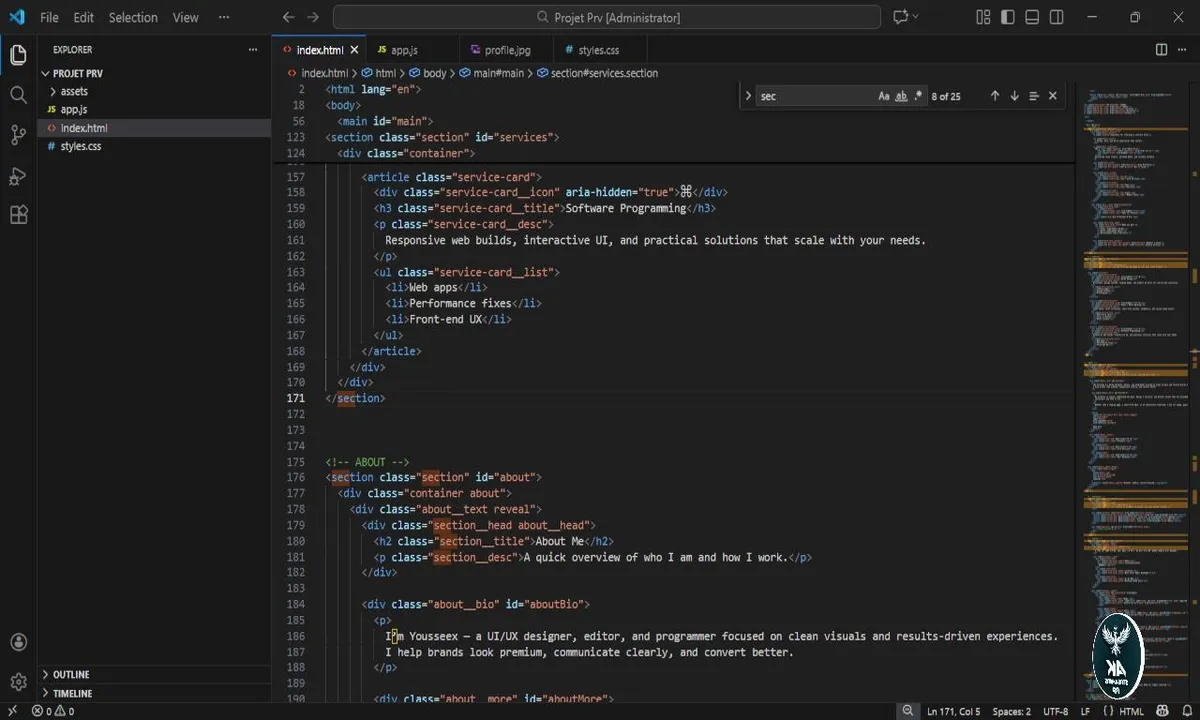Open editor More Actions ellipsis
1200x720 pixels.
[1184, 50]
